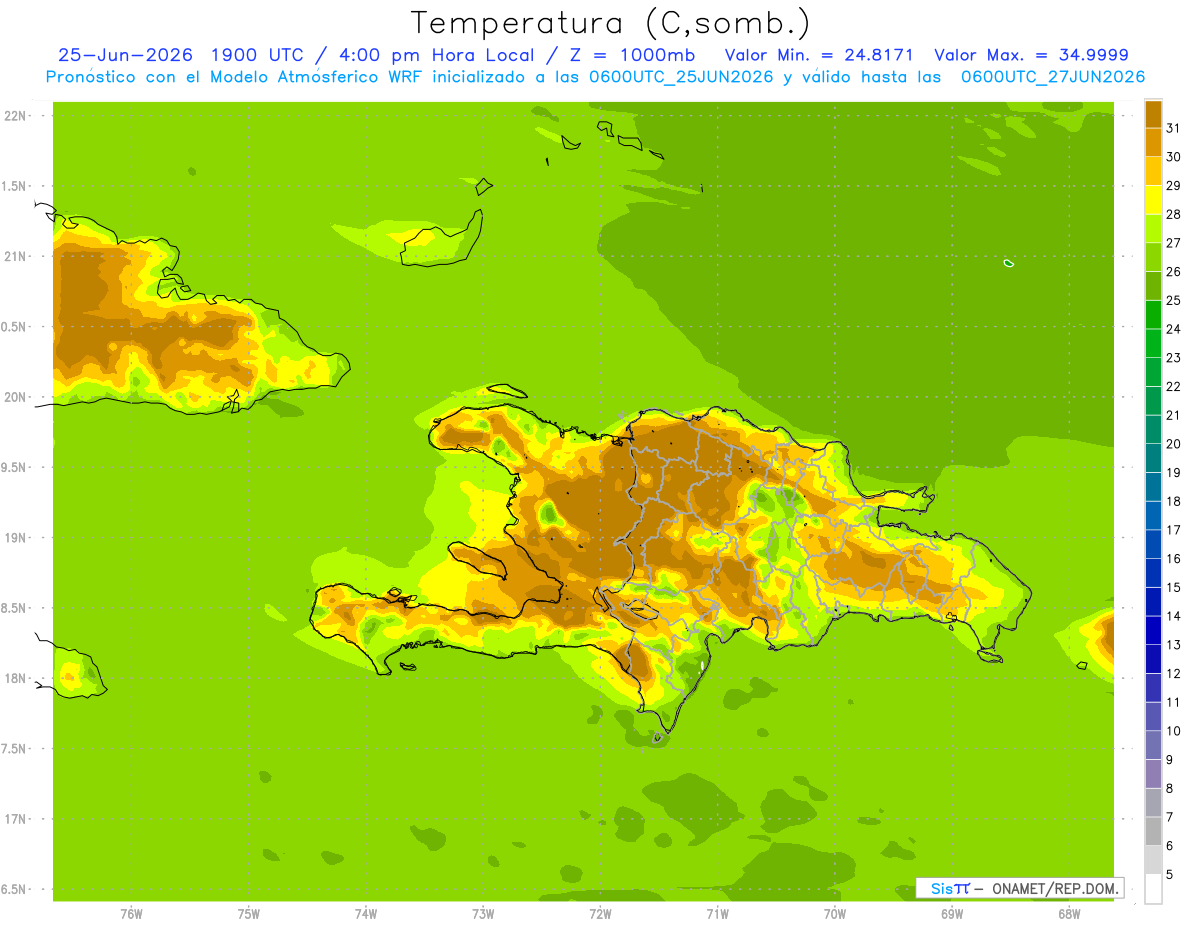Click legend value label "28"
Image resolution: width=1200 pixels, height=927 pixels.
tap(1174, 214)
